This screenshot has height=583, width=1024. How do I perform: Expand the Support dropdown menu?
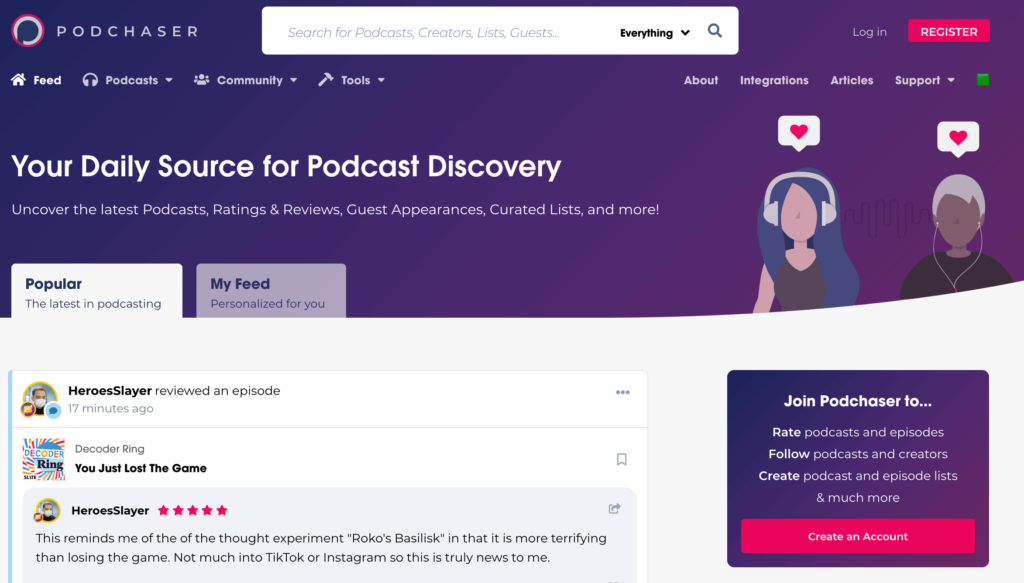click(x=925, y=80)
